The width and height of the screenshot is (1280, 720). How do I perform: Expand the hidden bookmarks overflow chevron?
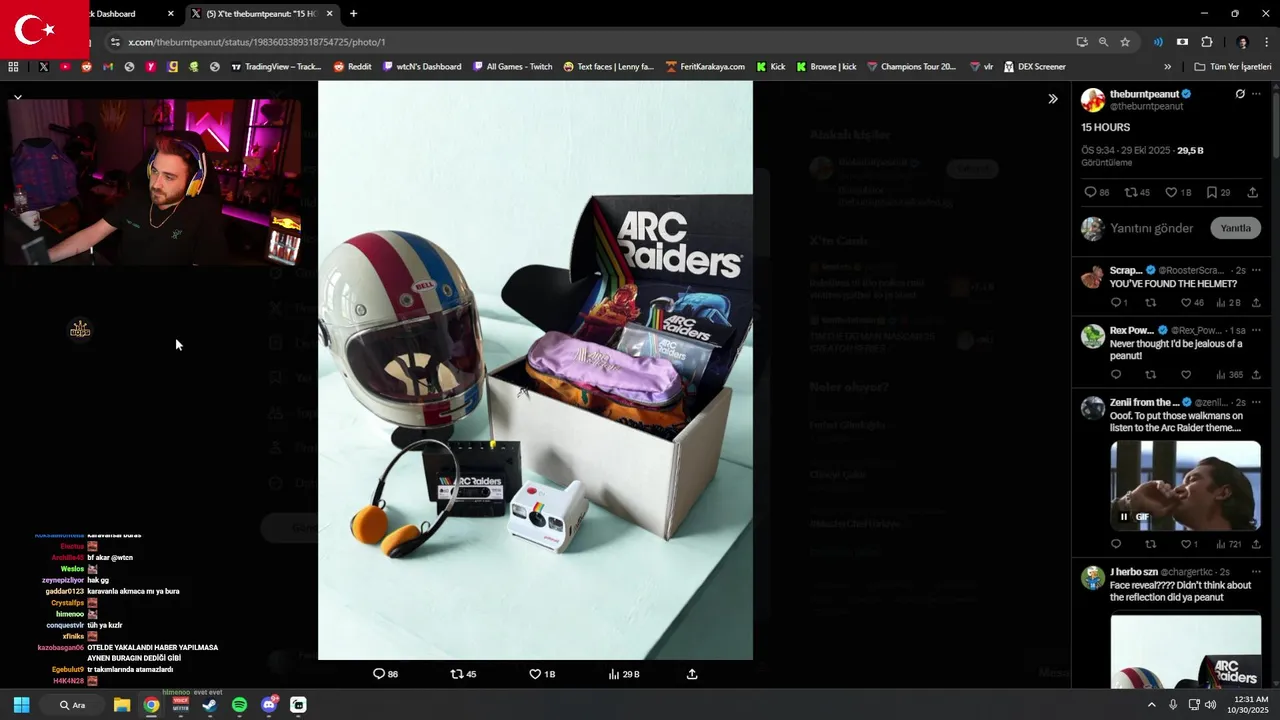[1167, 67]
